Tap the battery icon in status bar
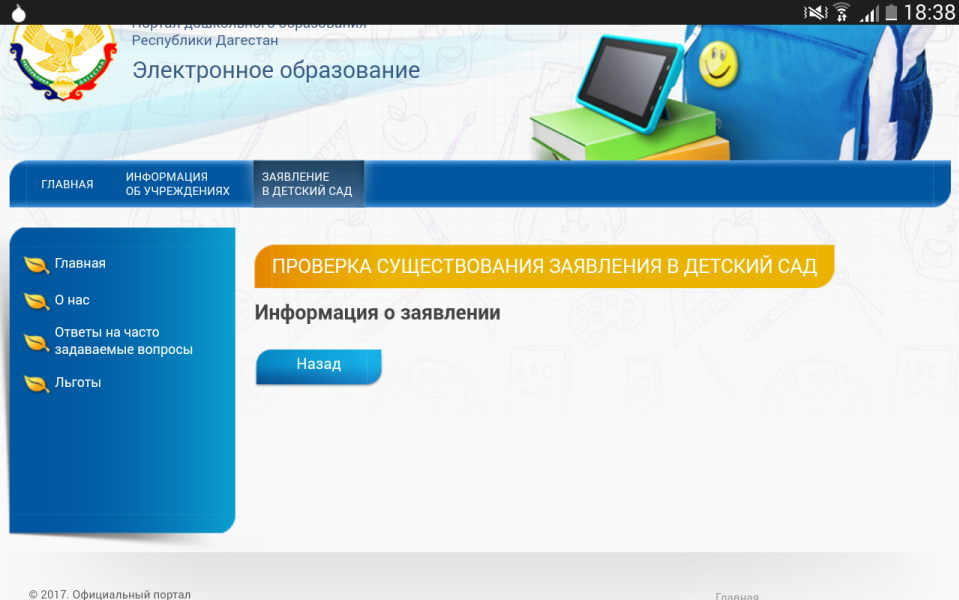This screenshot has height=600, width=959. [x=888, y=12]
